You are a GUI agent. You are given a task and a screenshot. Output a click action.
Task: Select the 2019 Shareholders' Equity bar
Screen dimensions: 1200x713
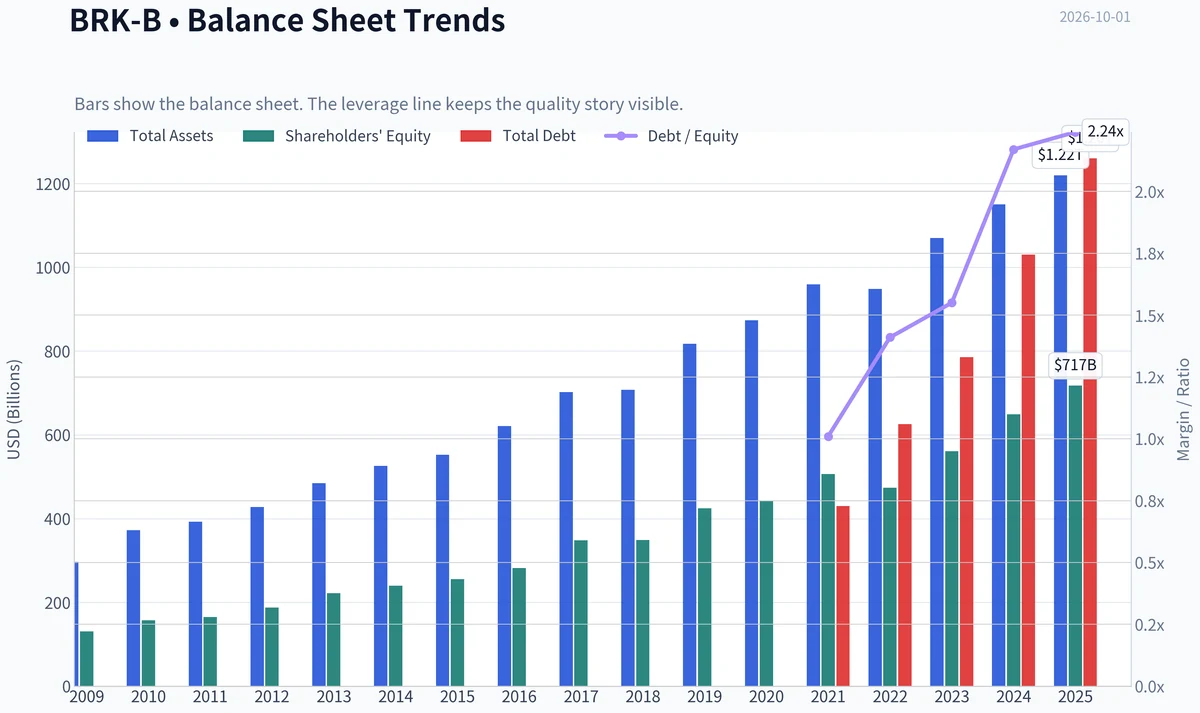[705, 597]
